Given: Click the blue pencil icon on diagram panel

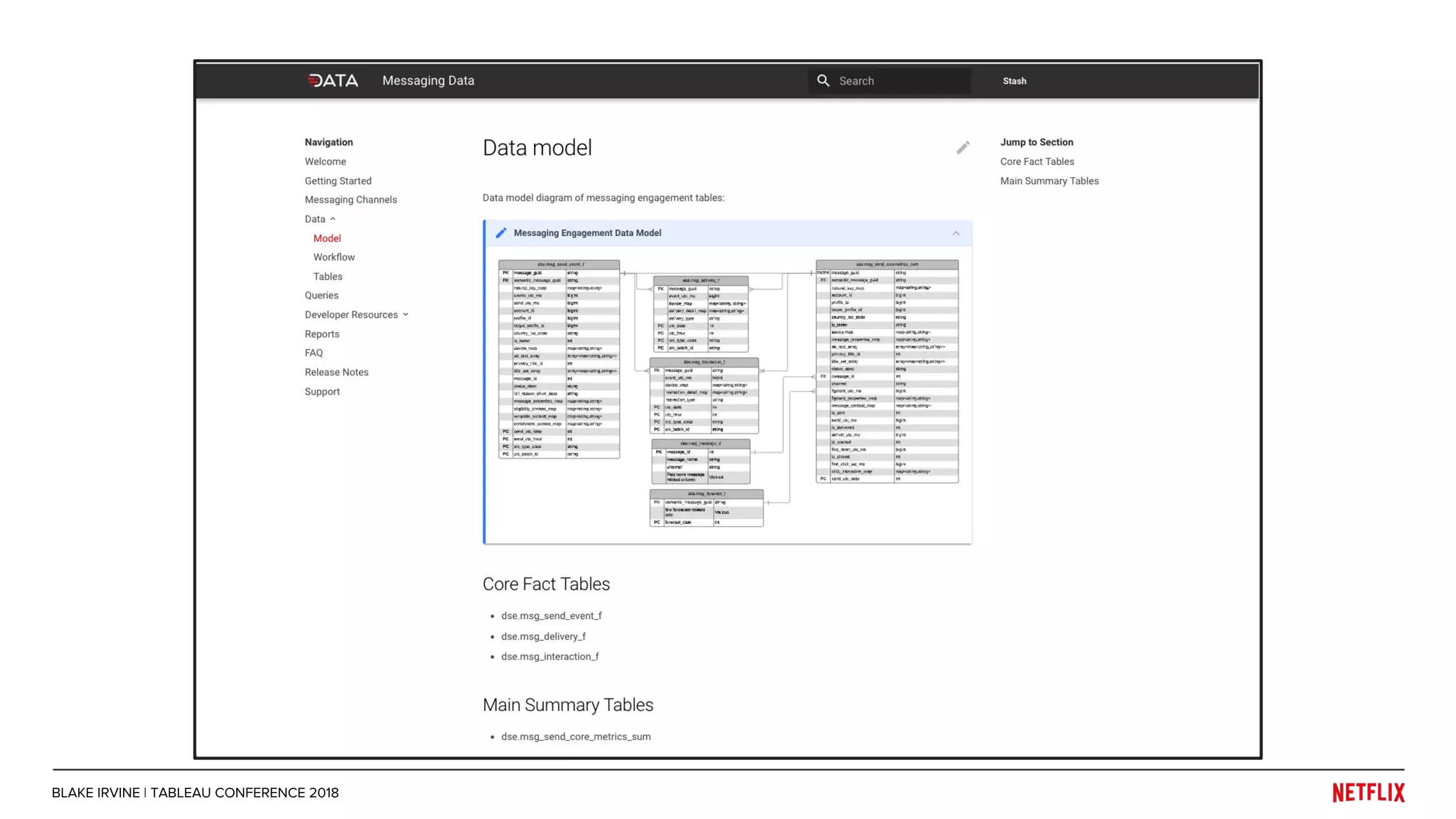Looking at the screenshot, I should [x=500, y=233].
